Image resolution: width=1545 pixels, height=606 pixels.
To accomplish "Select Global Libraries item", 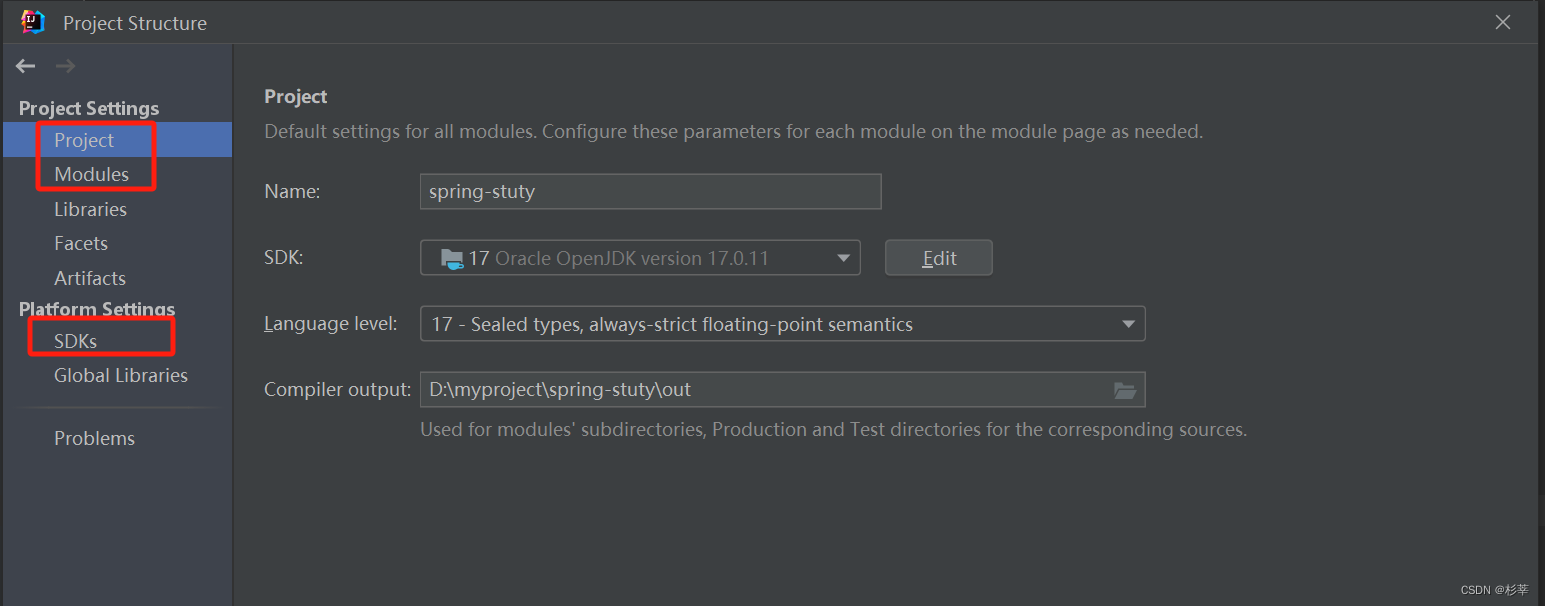I will click(x=121, y=375).
